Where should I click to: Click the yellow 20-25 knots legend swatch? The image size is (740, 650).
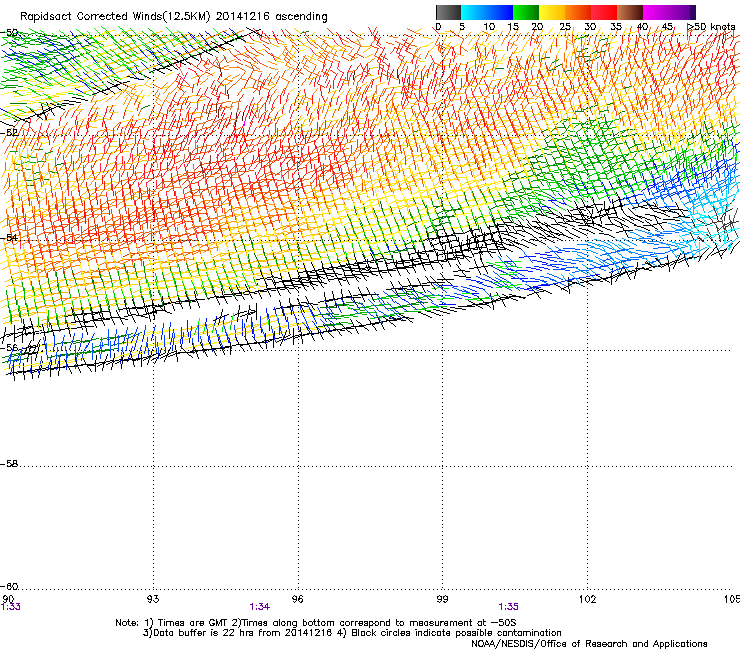552,12
